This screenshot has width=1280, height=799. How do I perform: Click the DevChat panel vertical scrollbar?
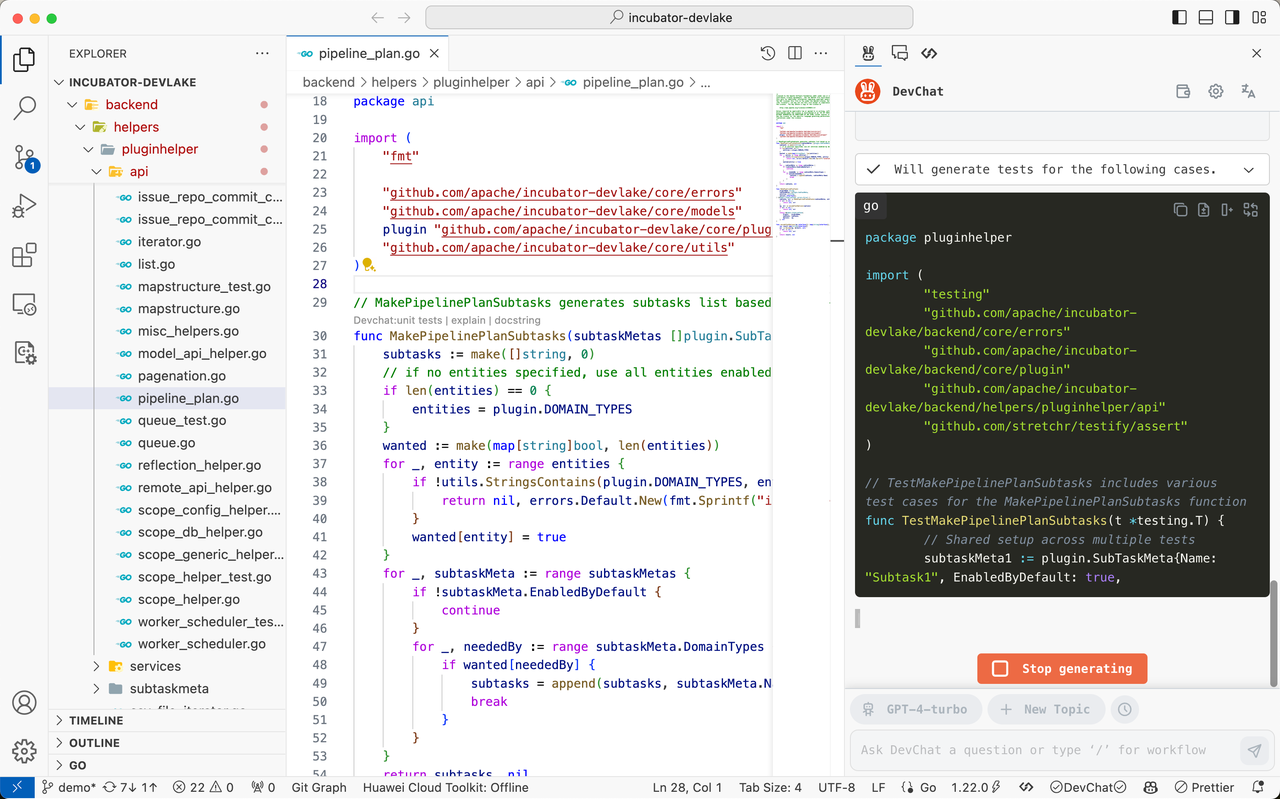tap(1274, 633)
